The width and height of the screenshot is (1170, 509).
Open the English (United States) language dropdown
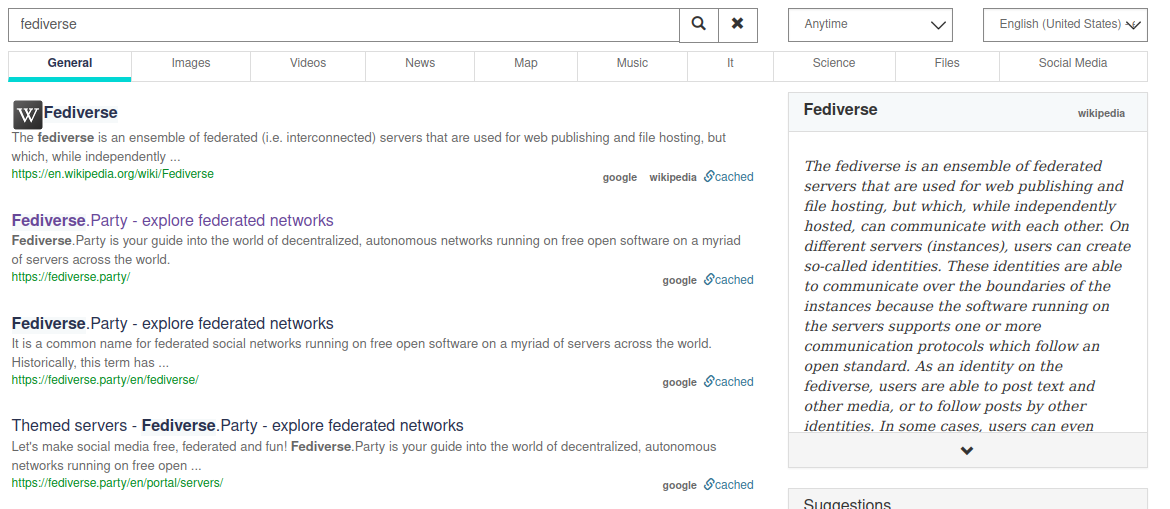point(1065,25)
